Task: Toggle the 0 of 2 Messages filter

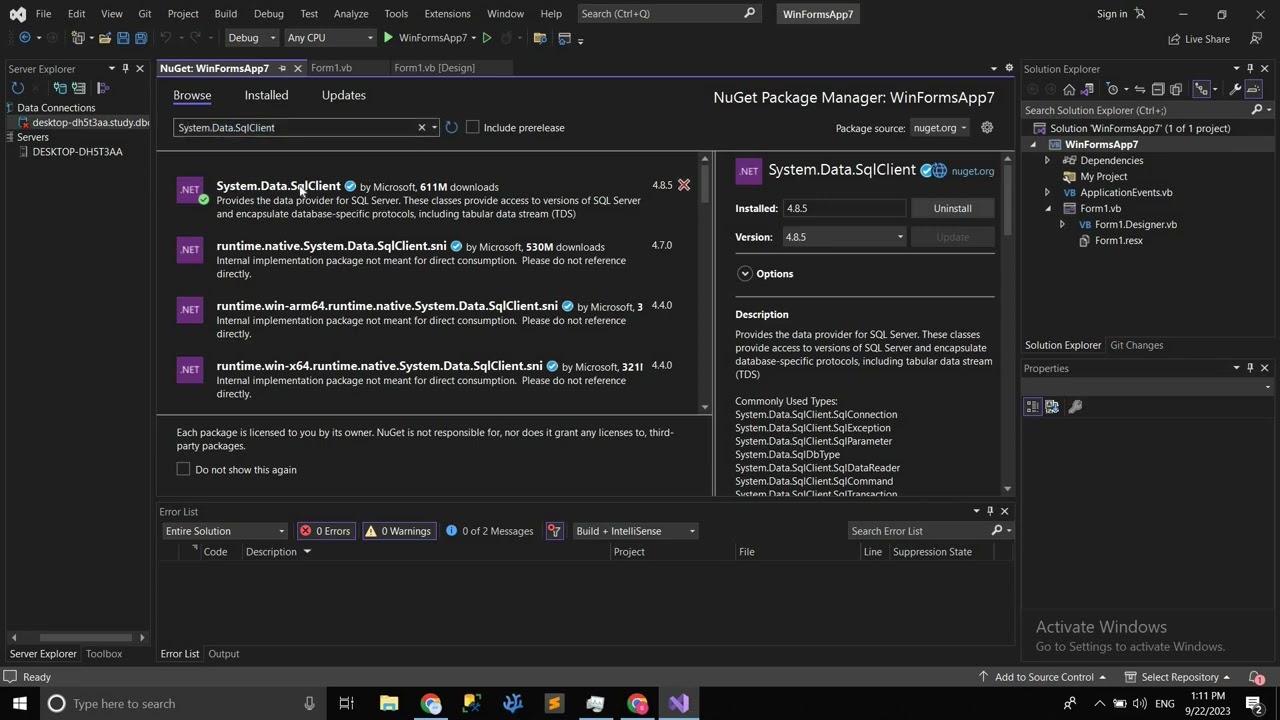Action: click(490, 531)
